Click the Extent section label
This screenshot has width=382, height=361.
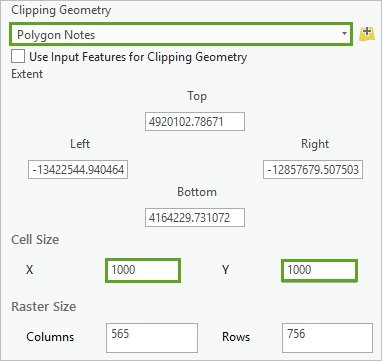tap(27, 74)
